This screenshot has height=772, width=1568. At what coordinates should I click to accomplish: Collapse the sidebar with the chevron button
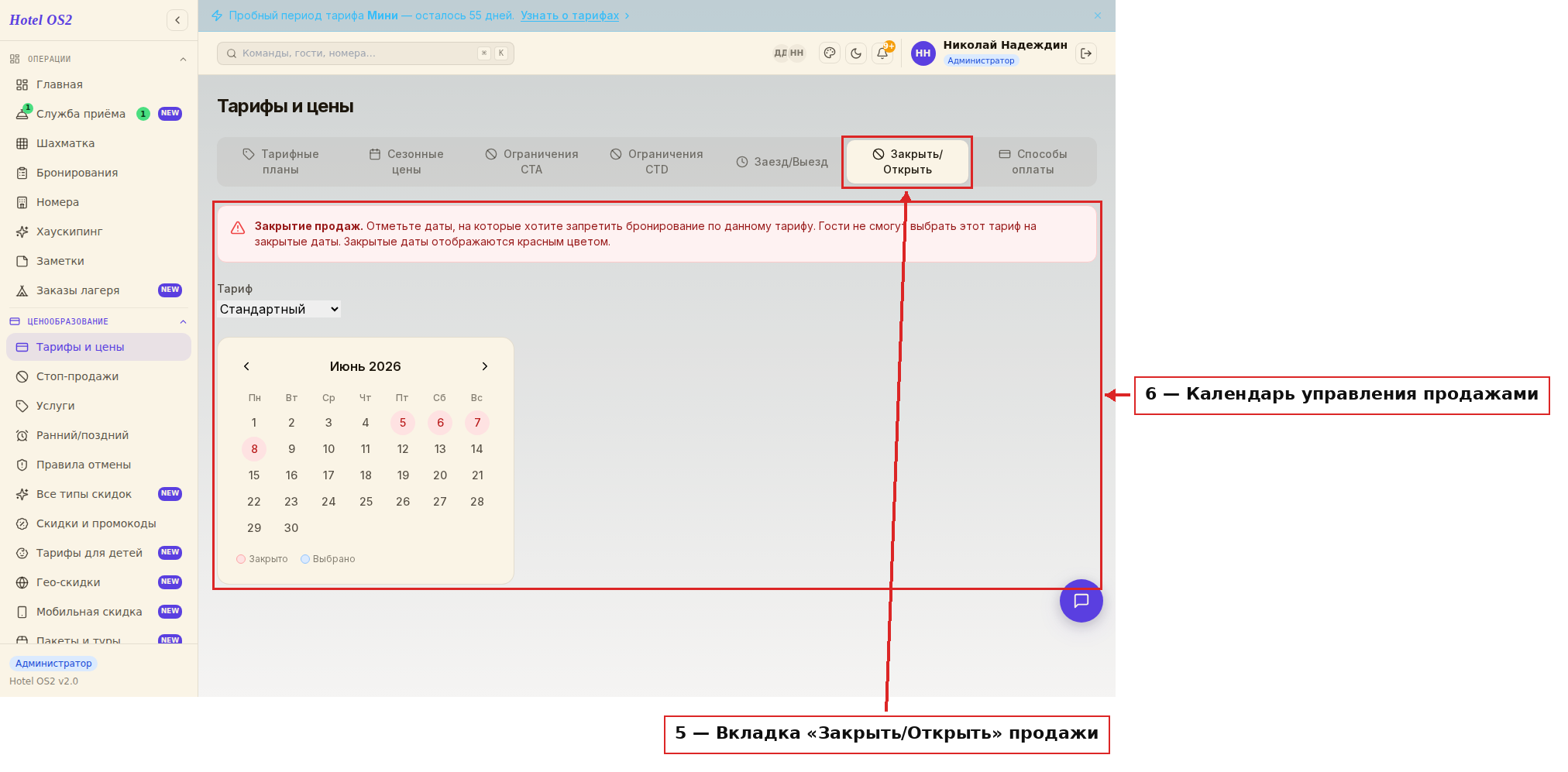coord(177,20)
